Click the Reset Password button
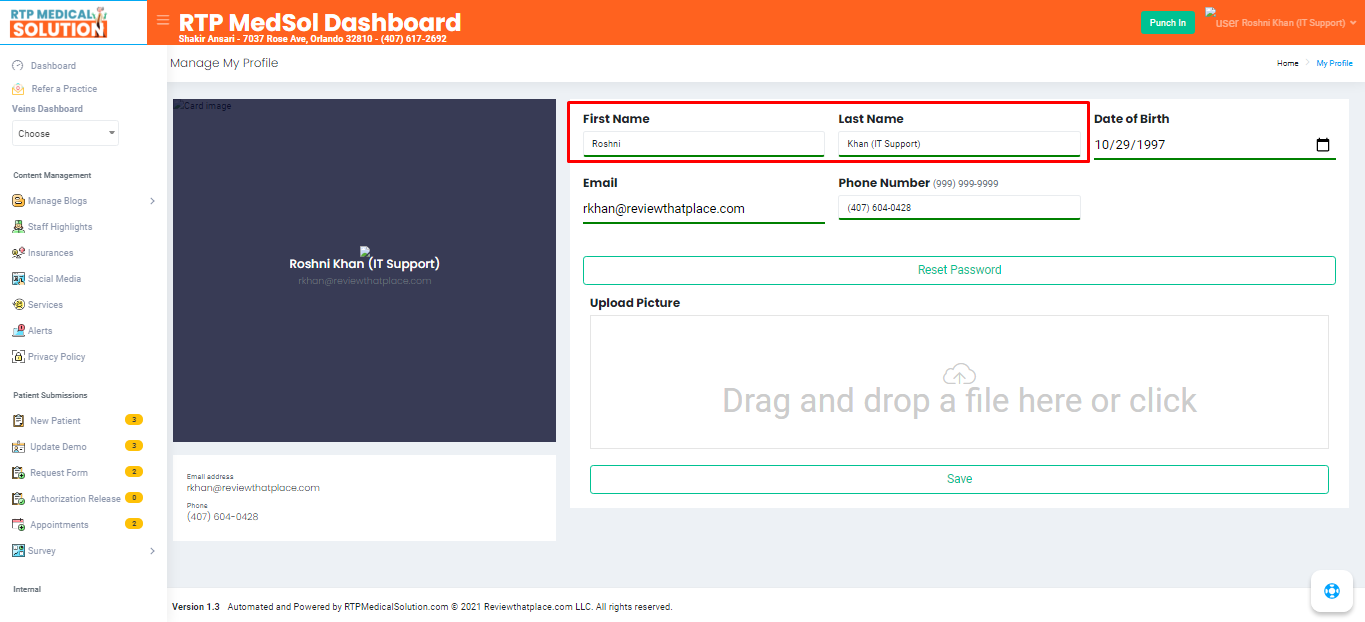1365x622 pixels. click(x=959, y=270)
